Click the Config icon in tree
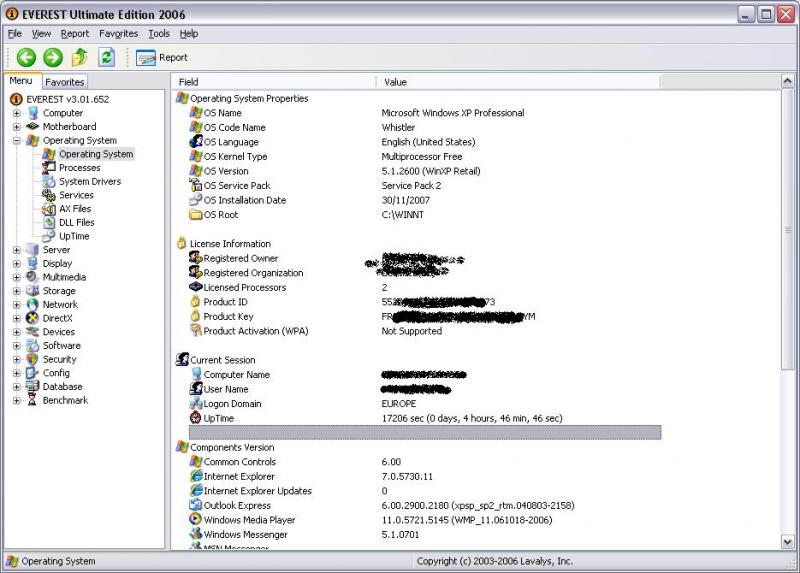The image size is (800, 573). (33, 373)
